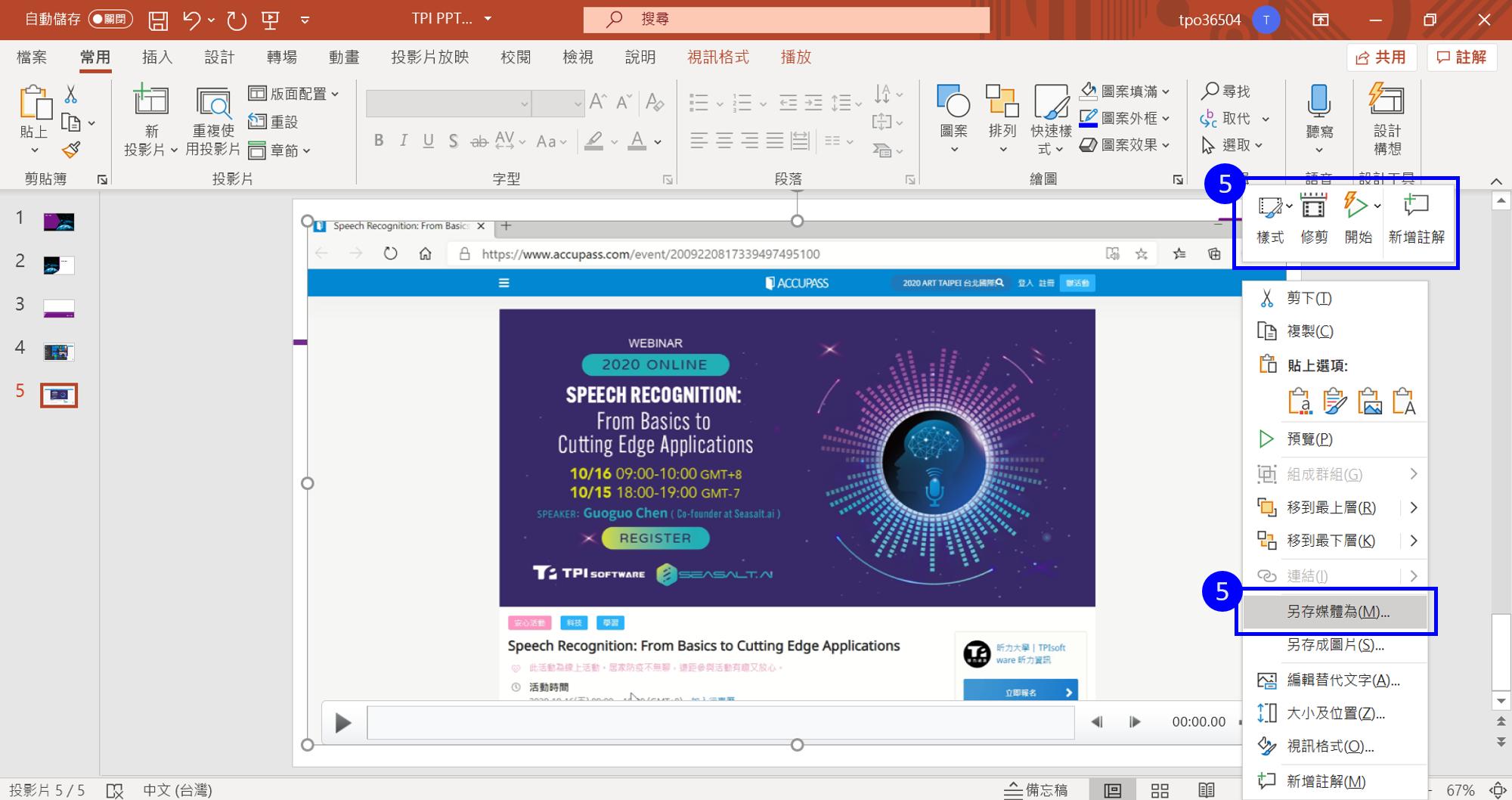Viewport: 1512px width, 800px height.
Task: Choose 另存媒體為 from context menu
Action: pyautogui.click(x=1336, y=612)
